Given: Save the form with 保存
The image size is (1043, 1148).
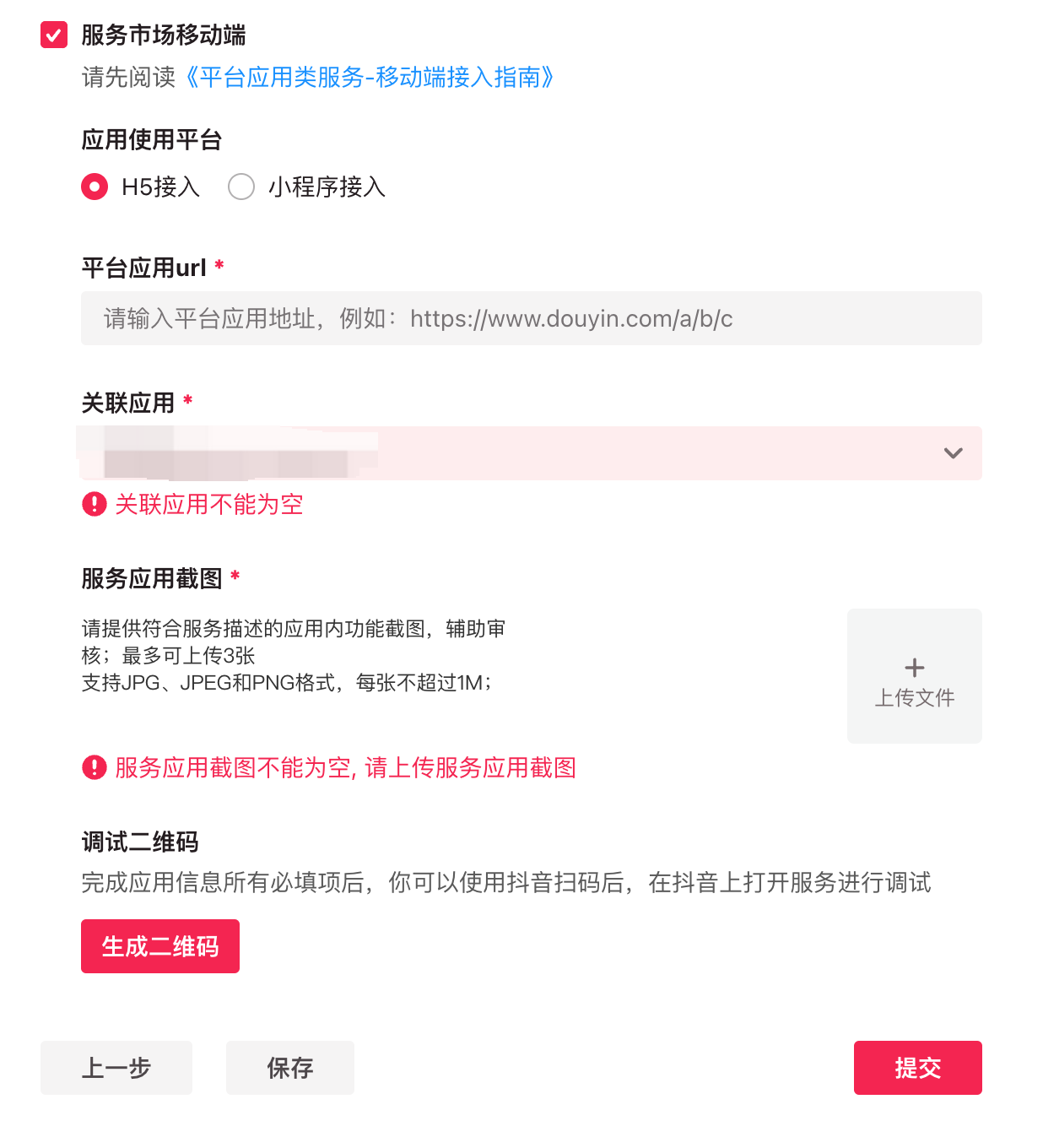Looking at the screenshot, I should tap(290, 1068).
